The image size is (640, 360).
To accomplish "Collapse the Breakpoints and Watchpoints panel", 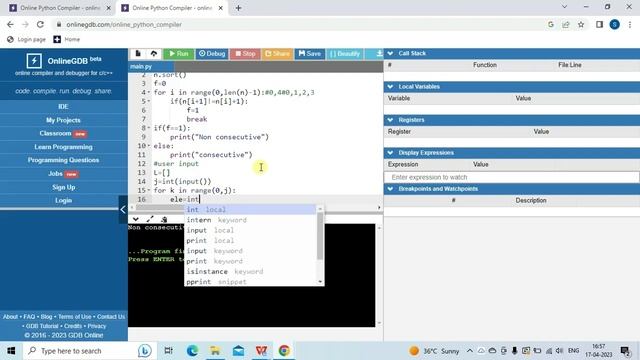I will [390, 189].
